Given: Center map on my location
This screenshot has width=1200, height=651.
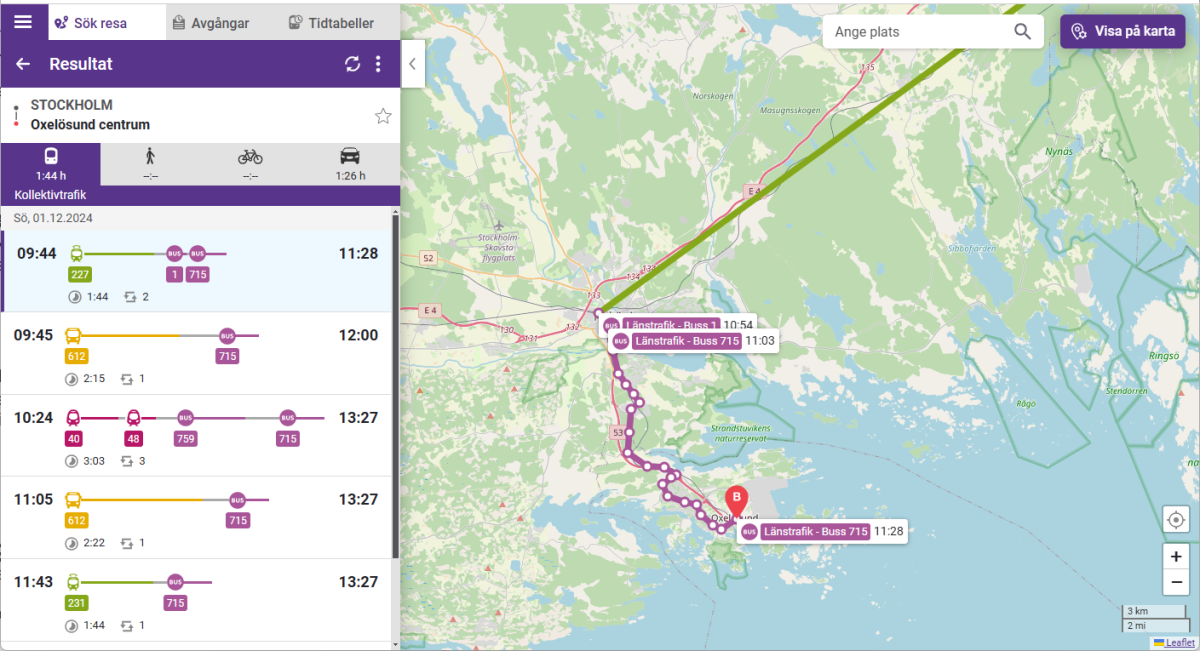Looking at the screenshot, I should (1176, 520).
